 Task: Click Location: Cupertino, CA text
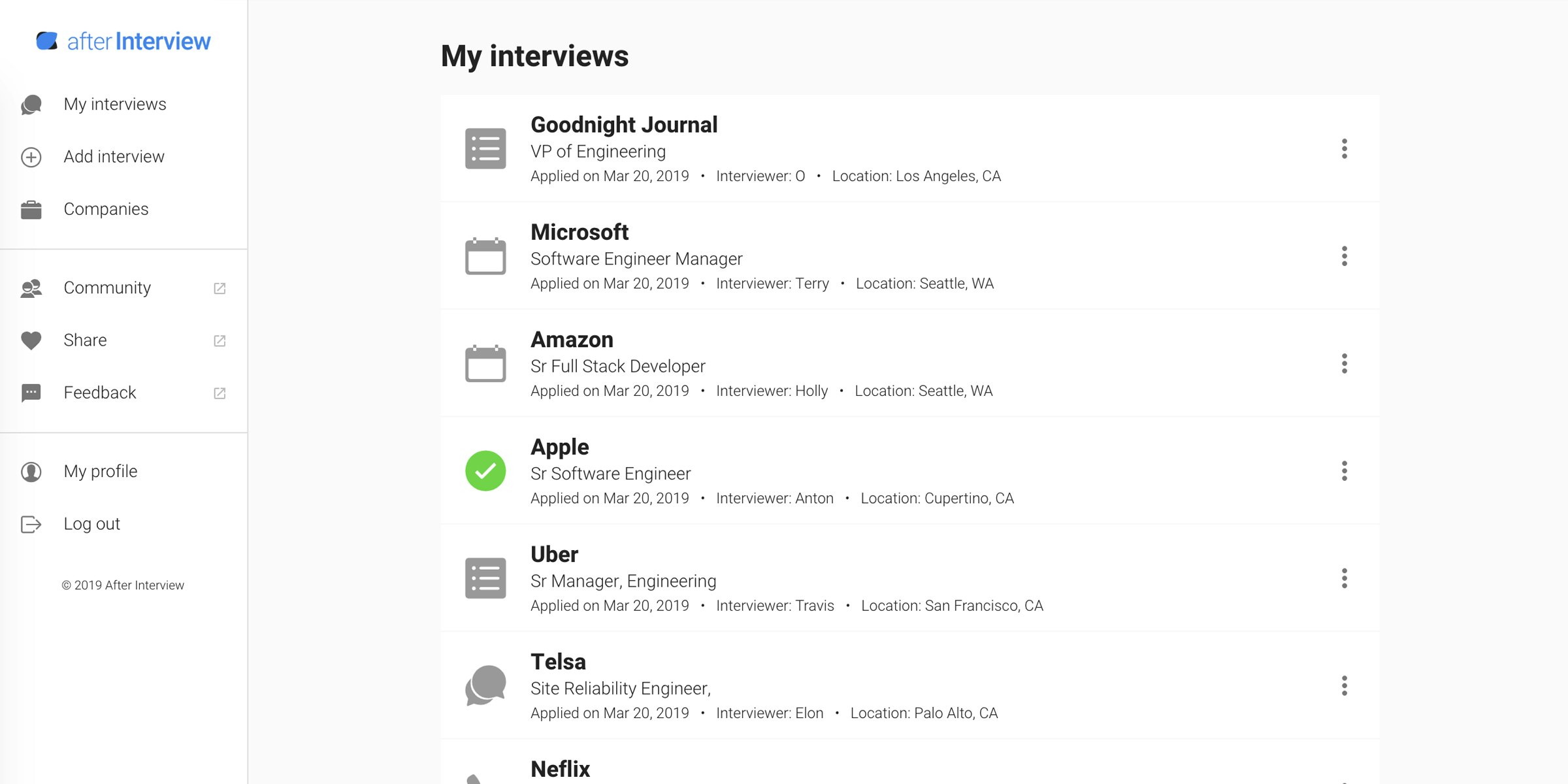click(937, 498)
